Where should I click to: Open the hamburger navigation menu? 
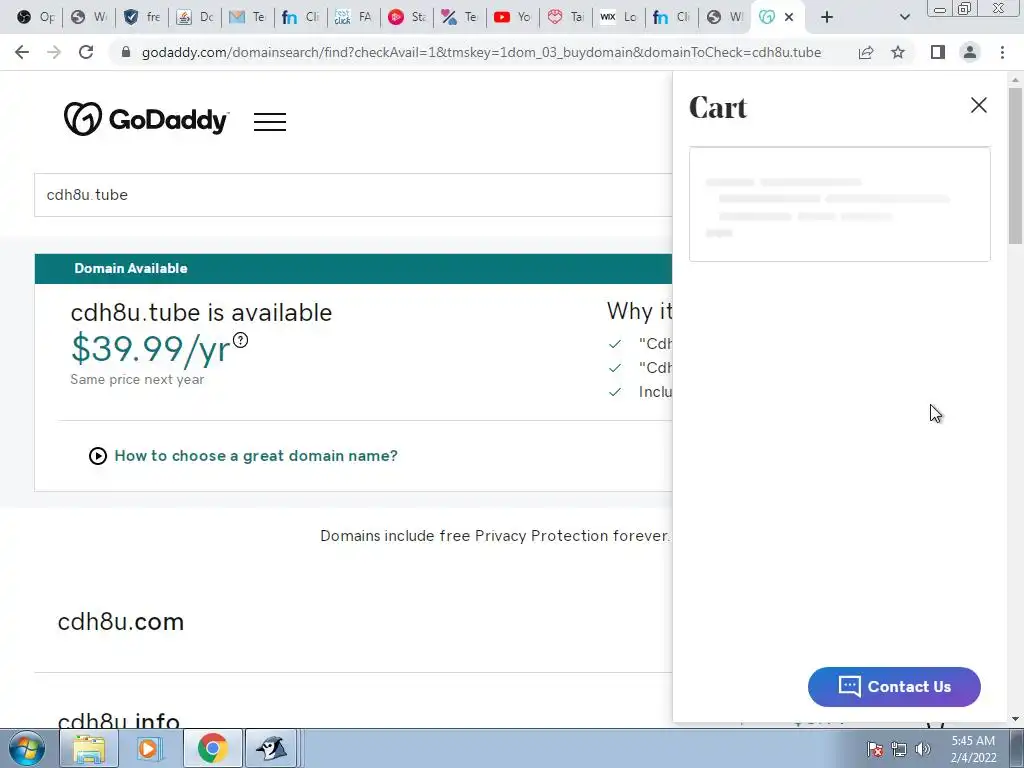click(x=270, y=121)
